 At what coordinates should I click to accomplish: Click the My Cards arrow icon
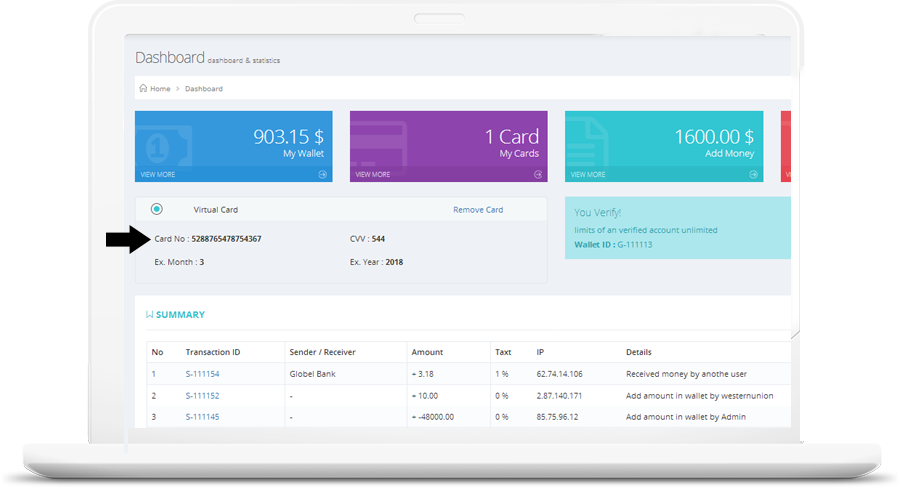[x=537, y=174]
